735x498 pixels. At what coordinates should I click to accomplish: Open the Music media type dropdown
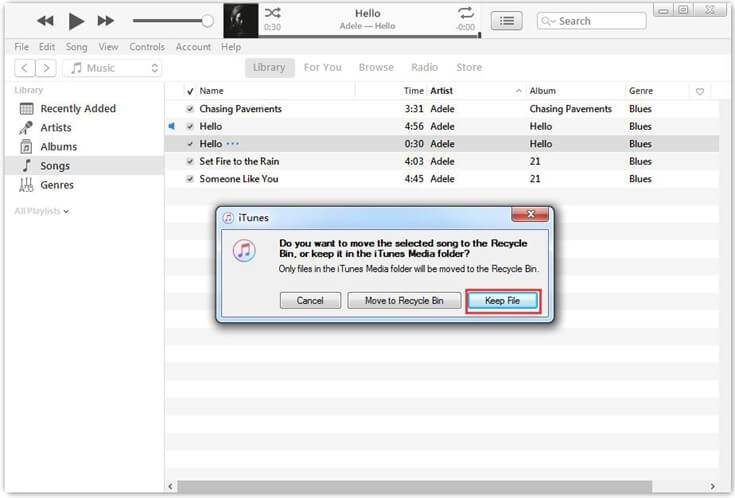[x=112, y=68]
